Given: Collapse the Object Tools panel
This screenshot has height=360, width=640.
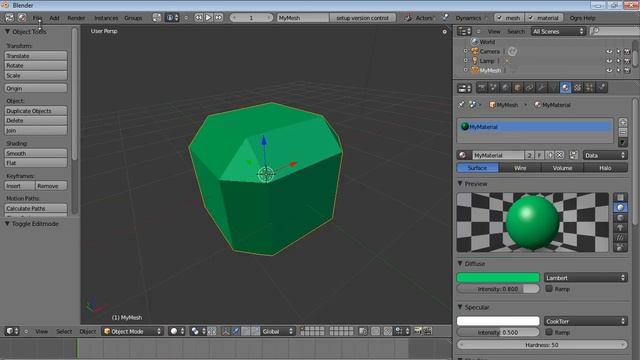Looking at the screenshot, I should click(7, 31).
